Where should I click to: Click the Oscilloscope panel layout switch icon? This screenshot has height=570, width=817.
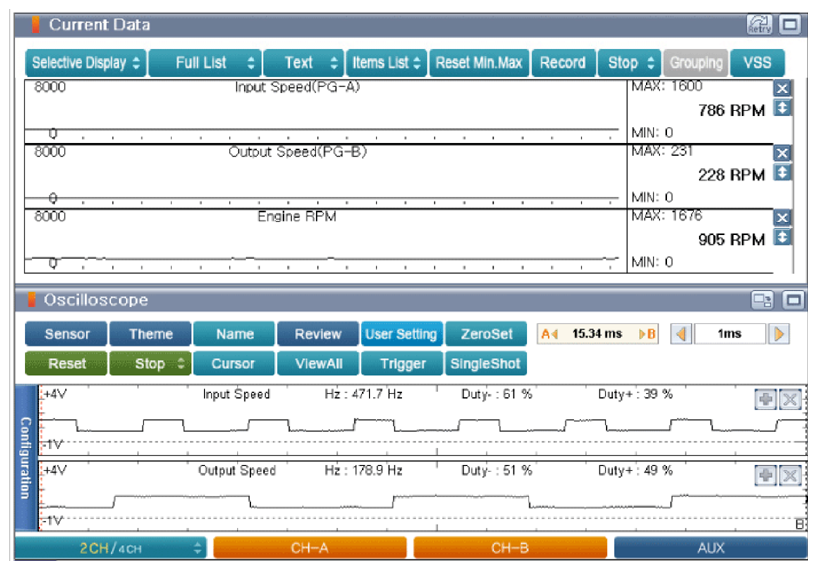[x=763, y=300]
